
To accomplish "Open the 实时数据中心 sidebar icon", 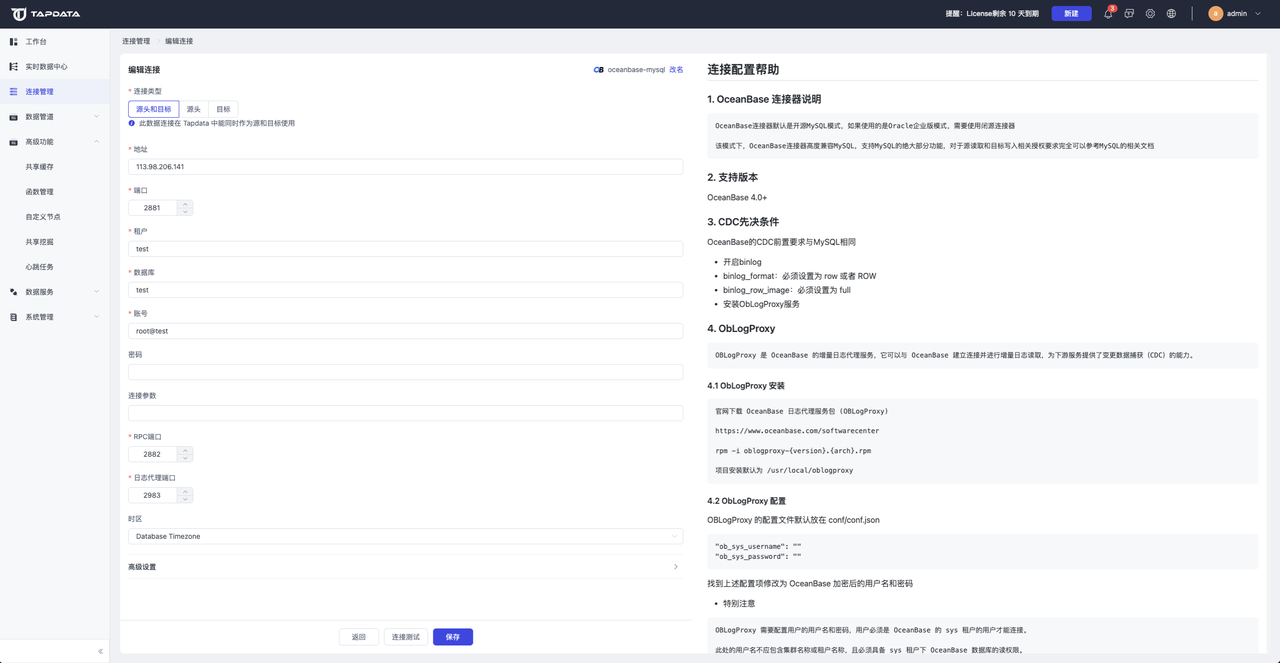I will pos(13,67).
